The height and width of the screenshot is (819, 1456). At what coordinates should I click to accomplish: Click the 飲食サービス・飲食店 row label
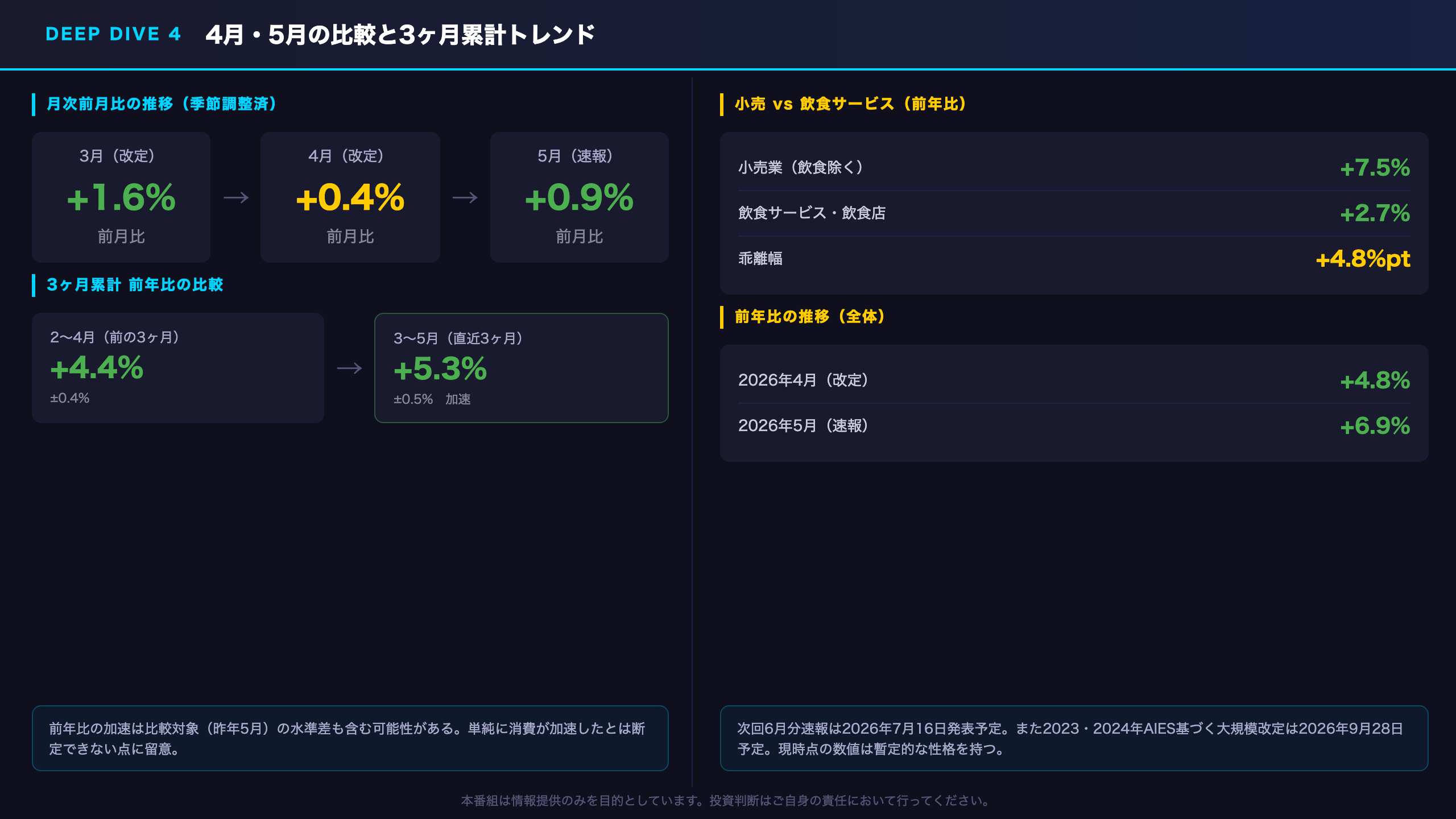pos(812,213)
